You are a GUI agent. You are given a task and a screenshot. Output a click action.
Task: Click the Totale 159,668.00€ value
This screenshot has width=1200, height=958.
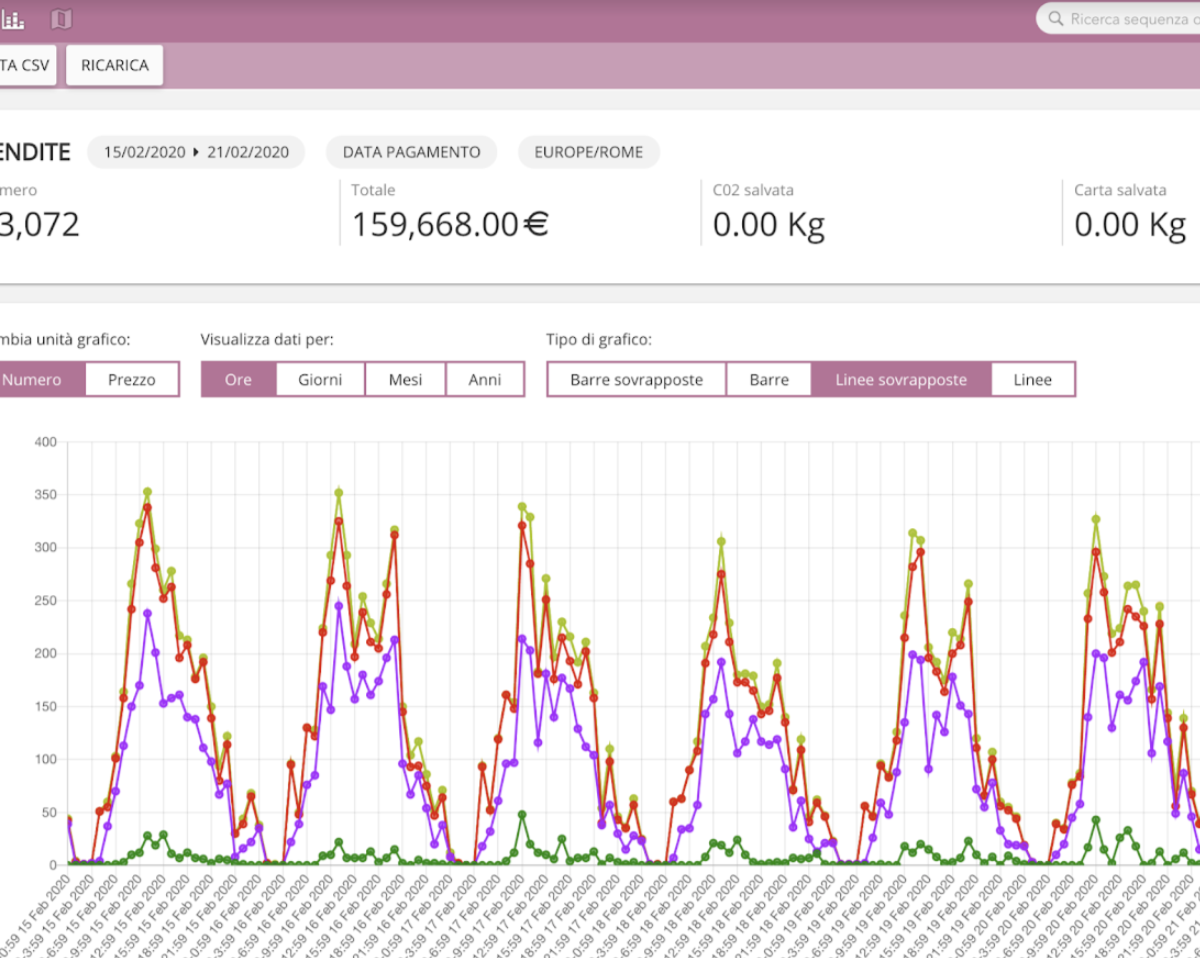(450, 225)
